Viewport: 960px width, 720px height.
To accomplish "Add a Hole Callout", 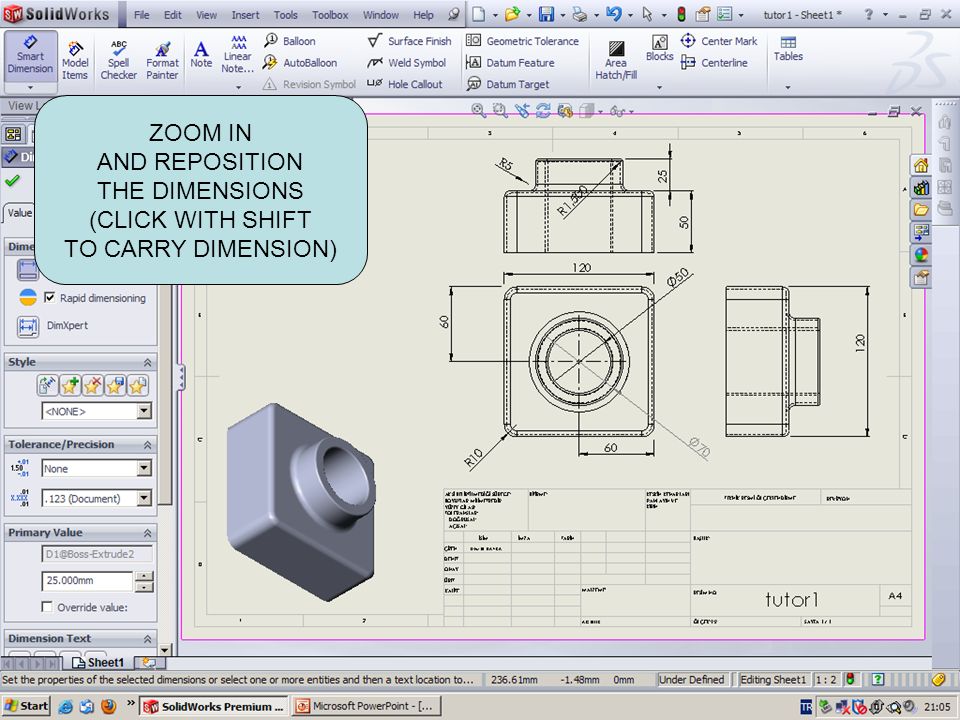I will tap(404, 84).
